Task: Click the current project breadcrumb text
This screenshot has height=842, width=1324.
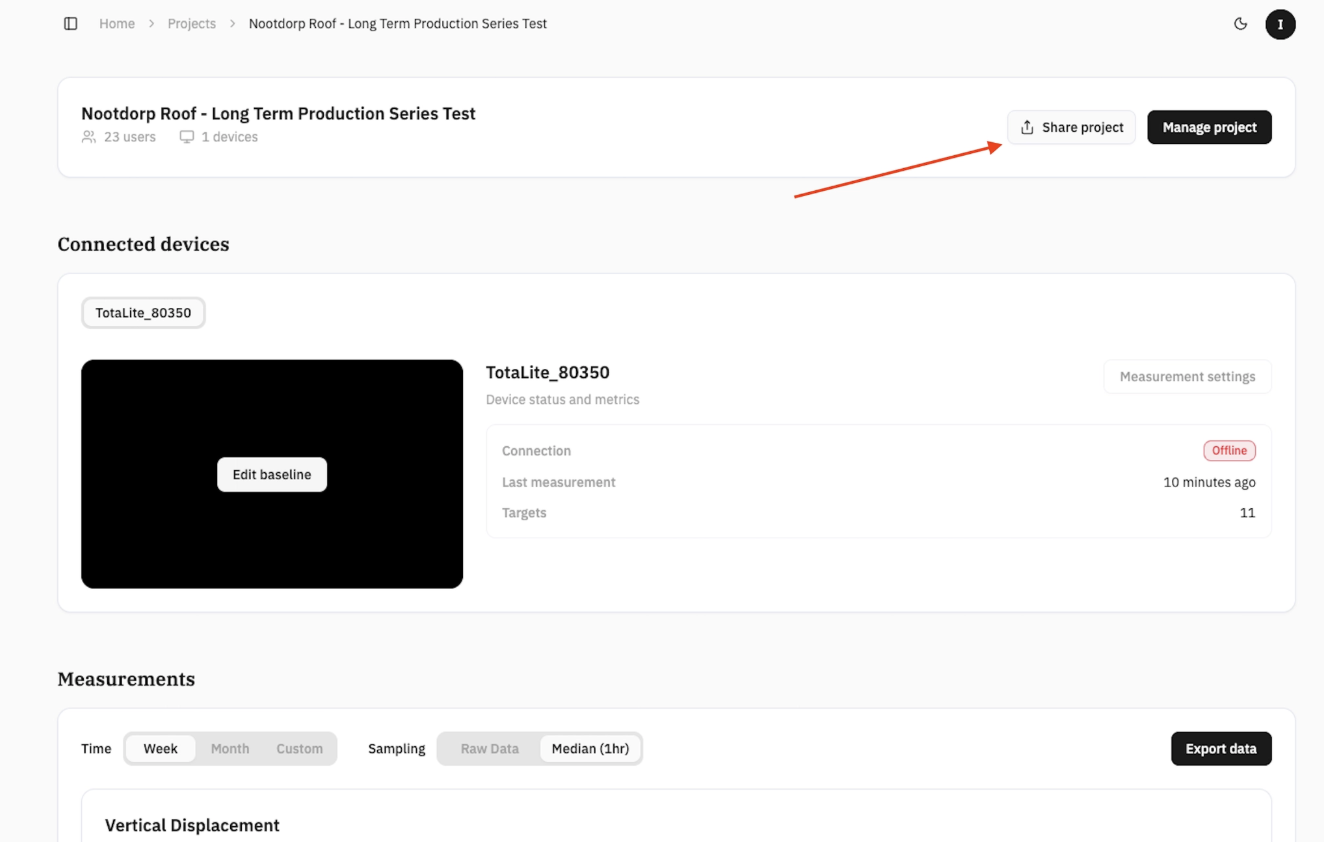Action: (x=398, y=24)
